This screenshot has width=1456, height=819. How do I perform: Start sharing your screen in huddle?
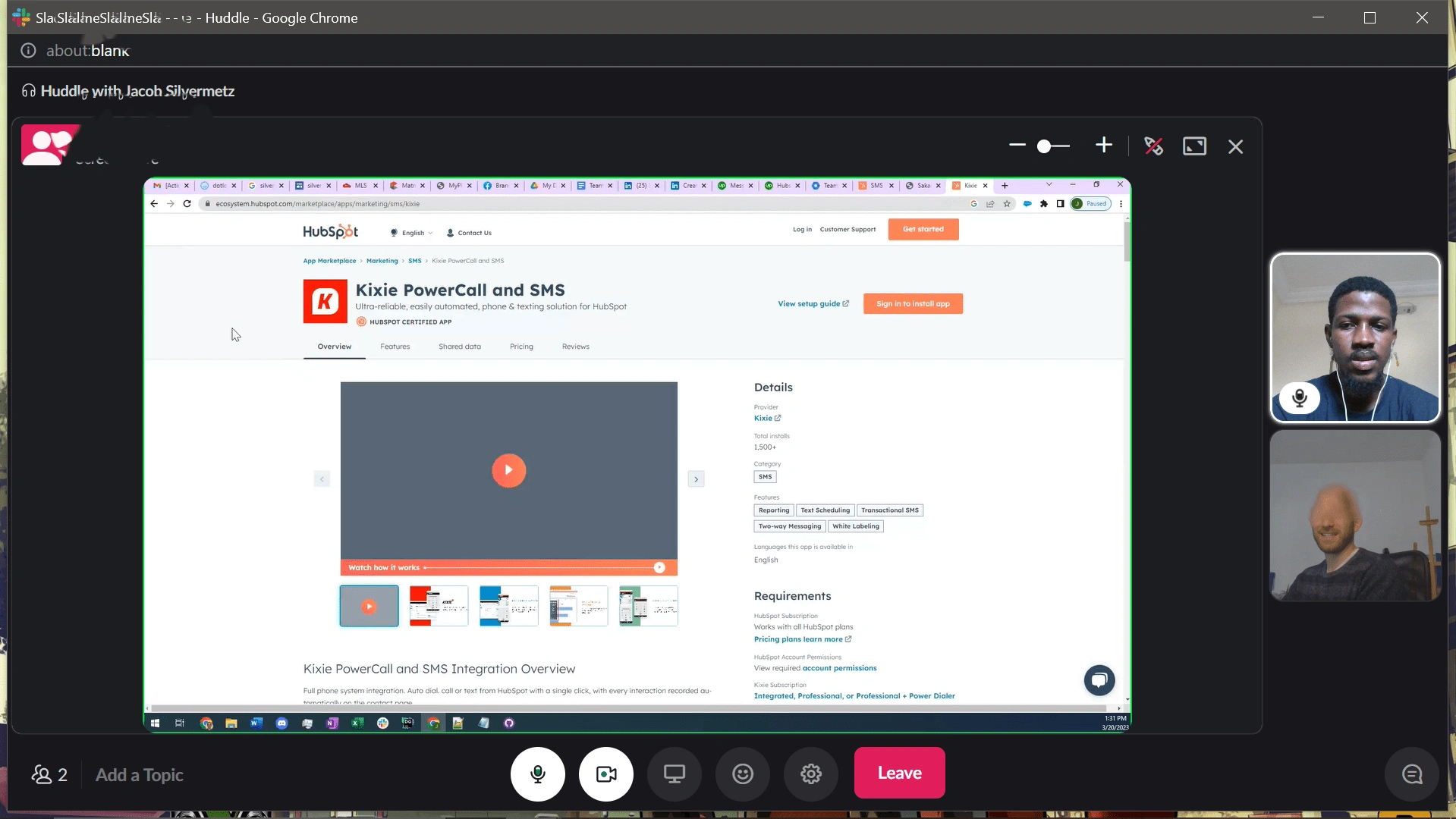[x=674, y=773]
